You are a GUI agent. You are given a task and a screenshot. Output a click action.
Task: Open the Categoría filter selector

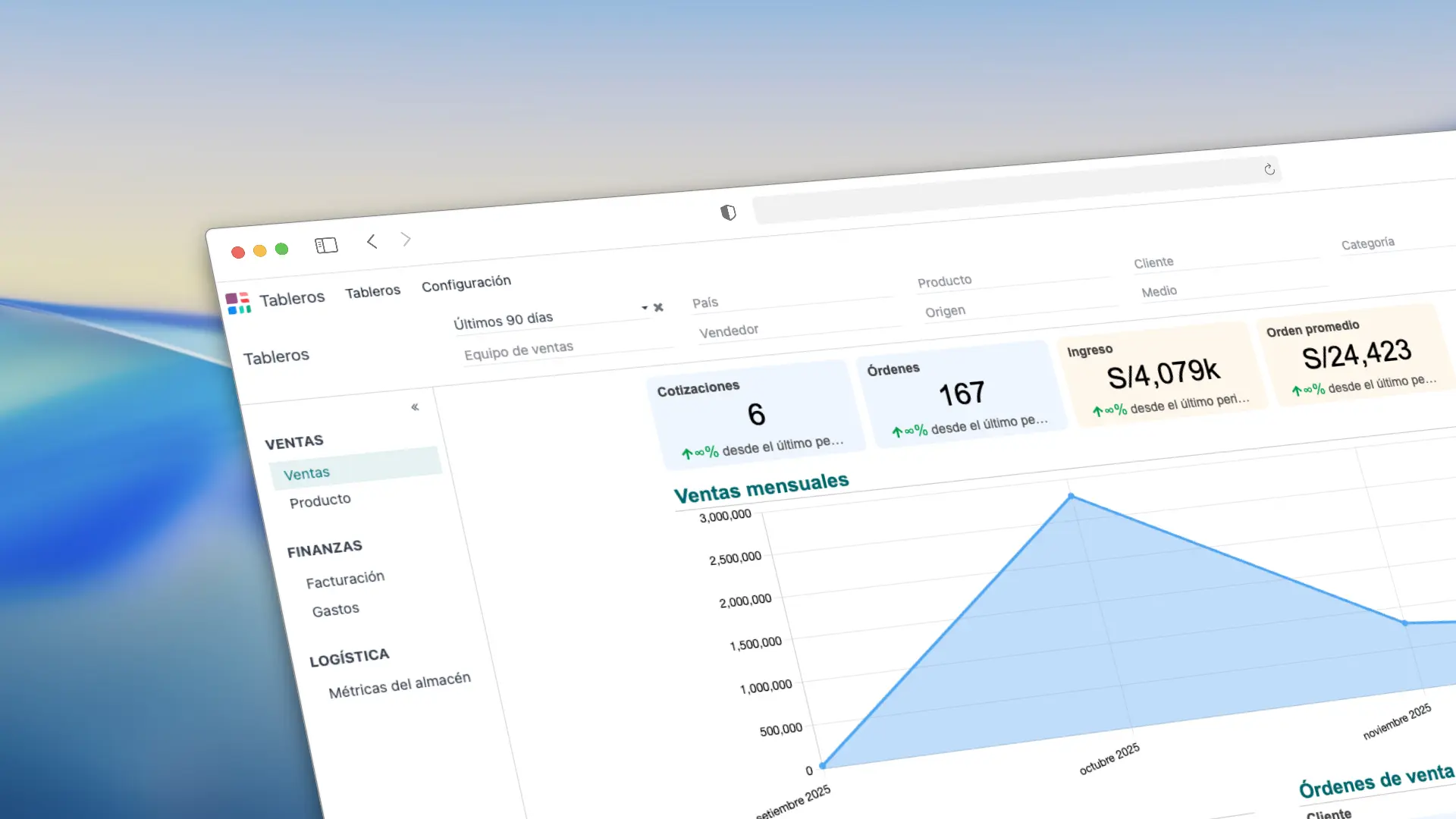pos(1369,243)
